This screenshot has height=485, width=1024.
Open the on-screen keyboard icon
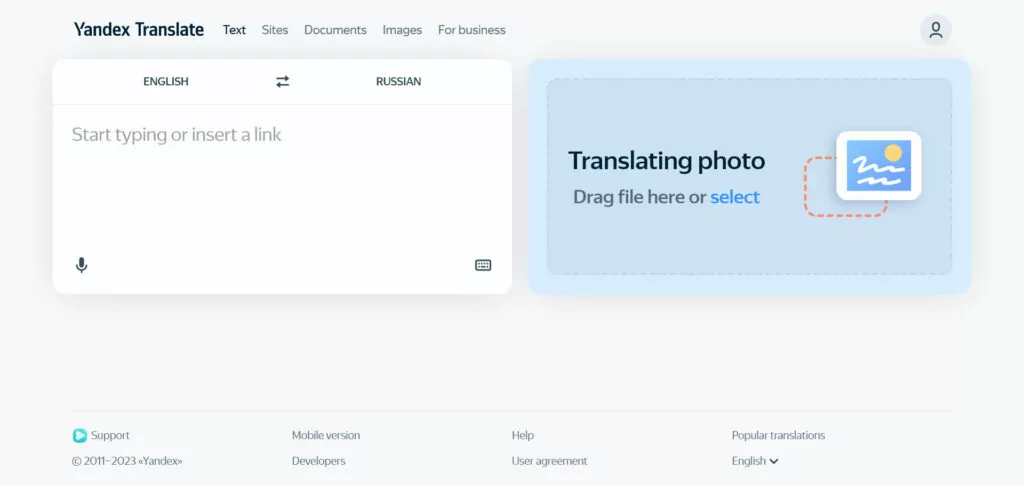coord(483,265)
